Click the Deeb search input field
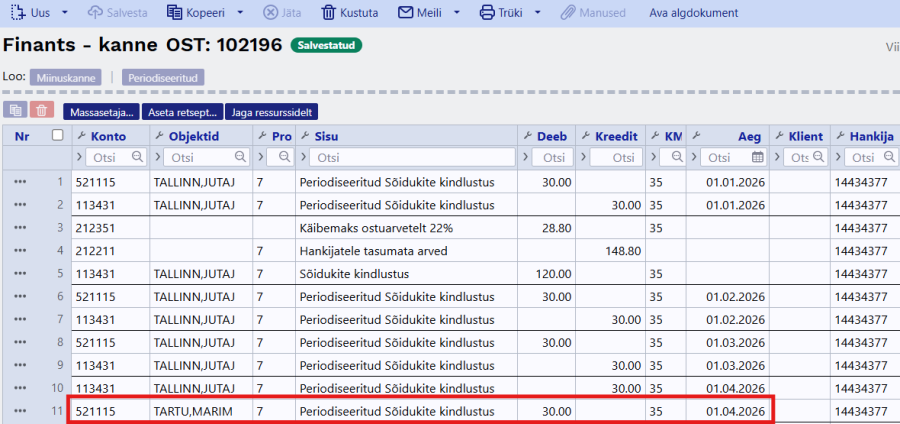This screenshot has width=900, height=424. (x=552, y=157)
